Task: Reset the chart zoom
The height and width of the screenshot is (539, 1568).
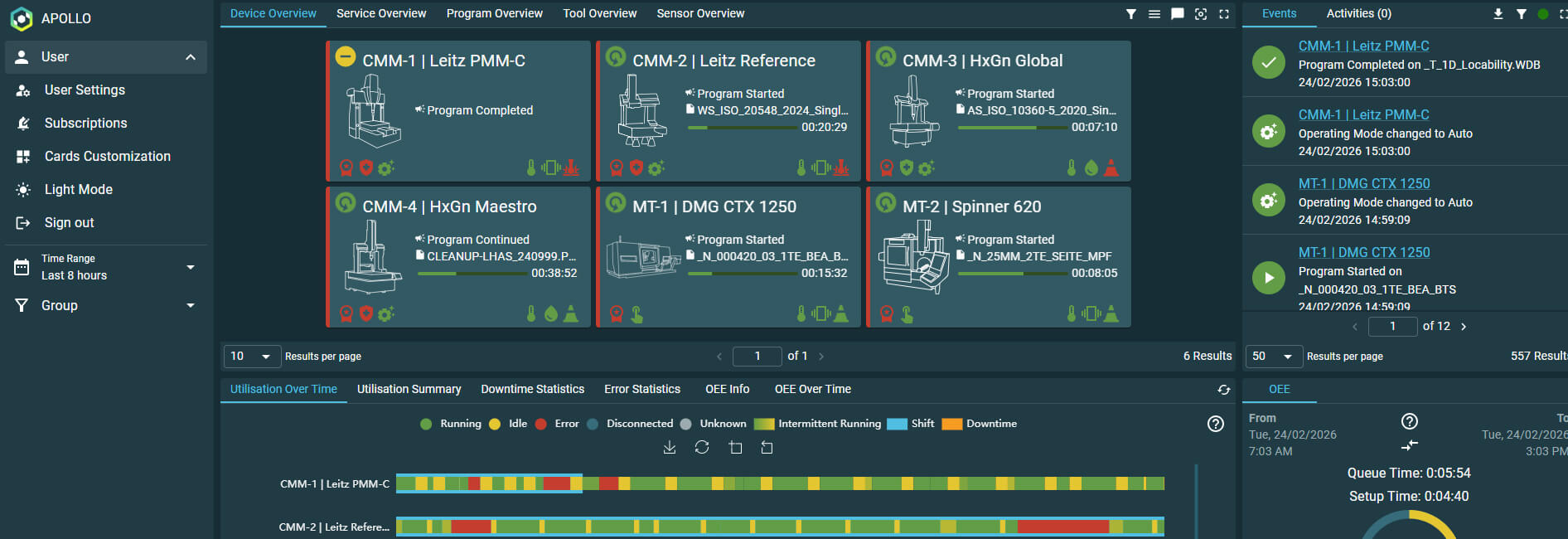Action: [x=767, y=448]
